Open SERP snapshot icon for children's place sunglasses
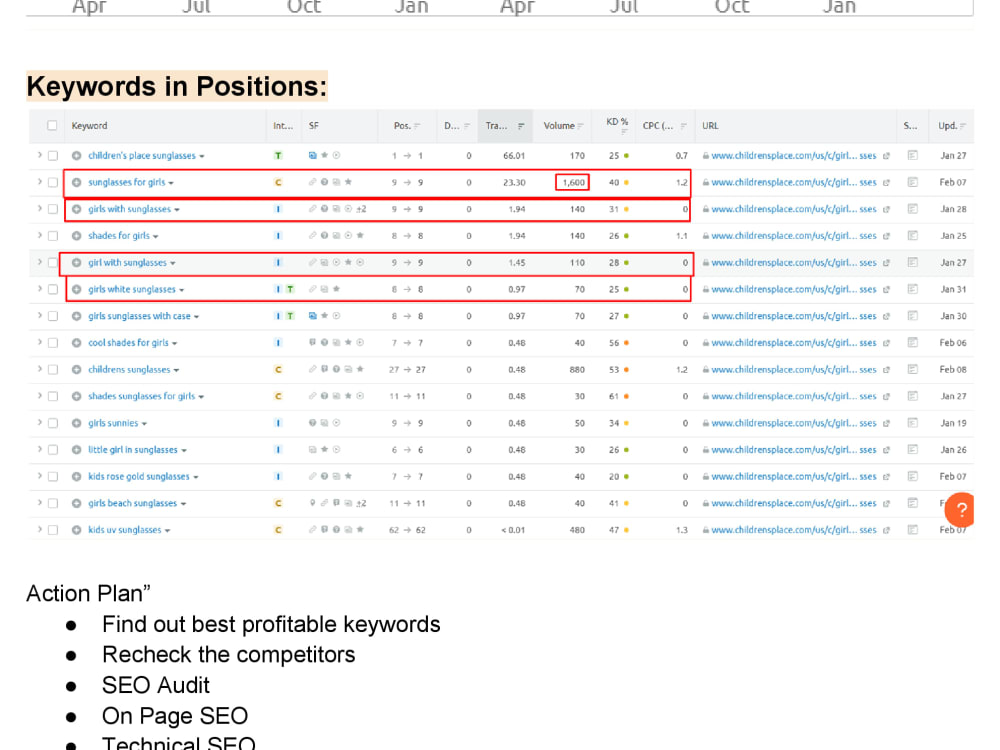The image size is (1000, 750). coord(913,156)
